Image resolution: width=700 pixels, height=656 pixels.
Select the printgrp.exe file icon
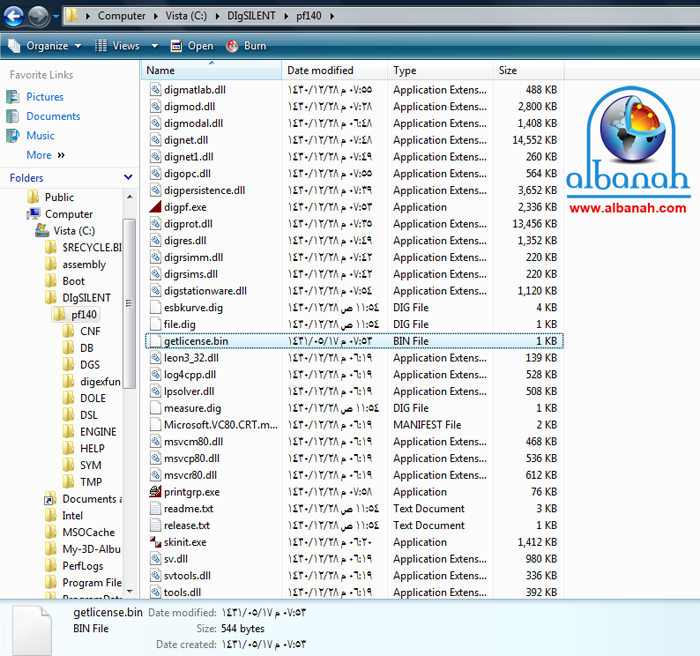(x=155, y=492)
